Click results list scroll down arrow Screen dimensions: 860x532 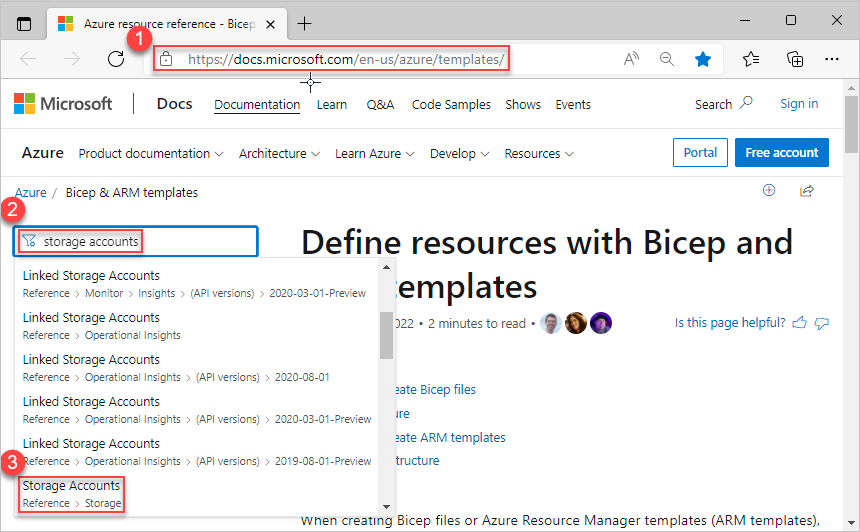tap(386, 507)
